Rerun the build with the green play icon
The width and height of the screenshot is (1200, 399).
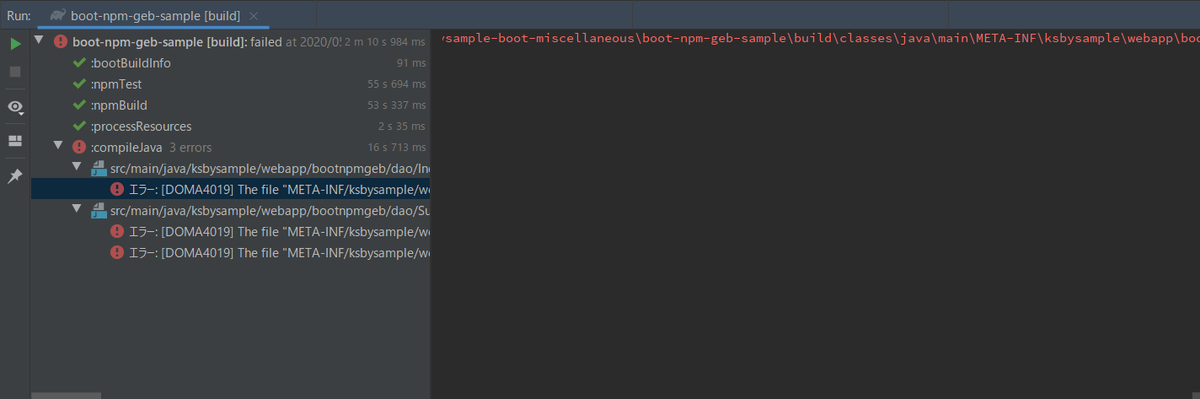point(15,44)
